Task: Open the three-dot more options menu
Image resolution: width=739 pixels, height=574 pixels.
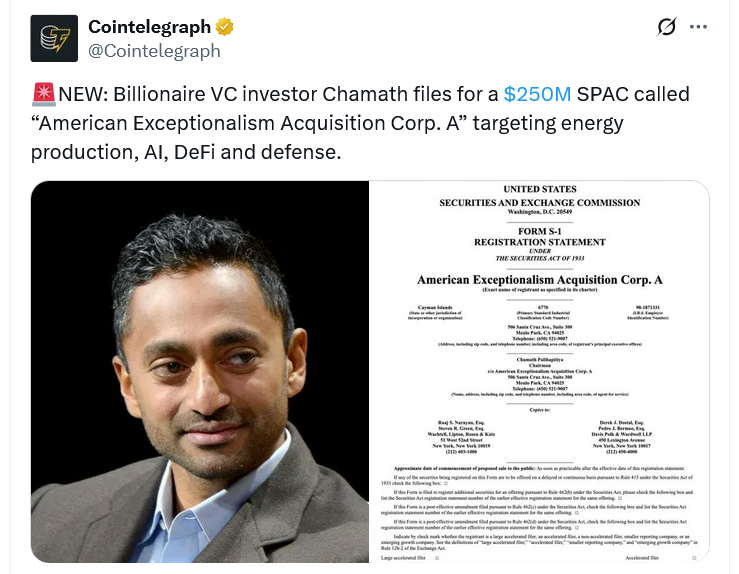Action: click(699, 27)
